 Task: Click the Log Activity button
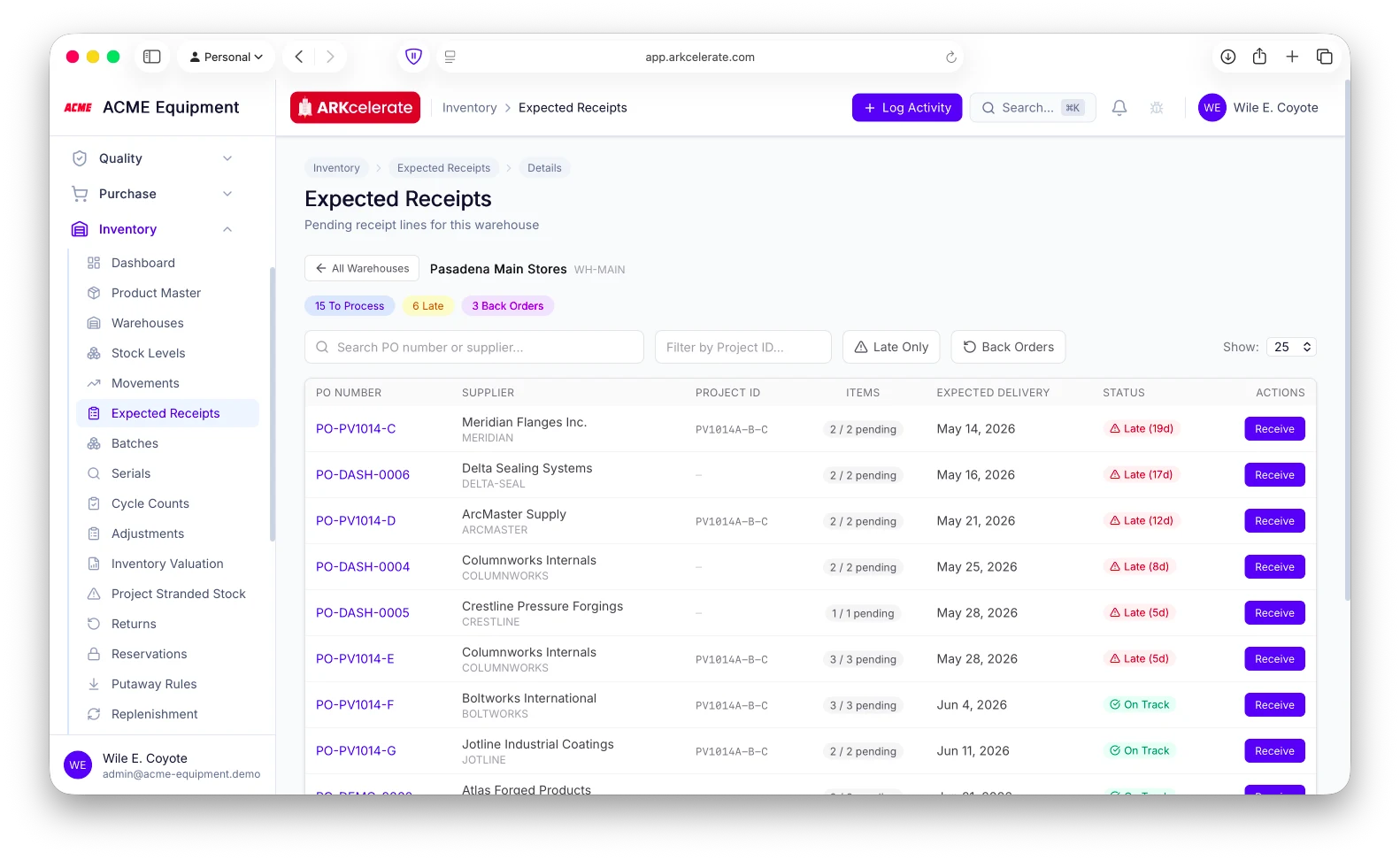[x=907, y=108]
